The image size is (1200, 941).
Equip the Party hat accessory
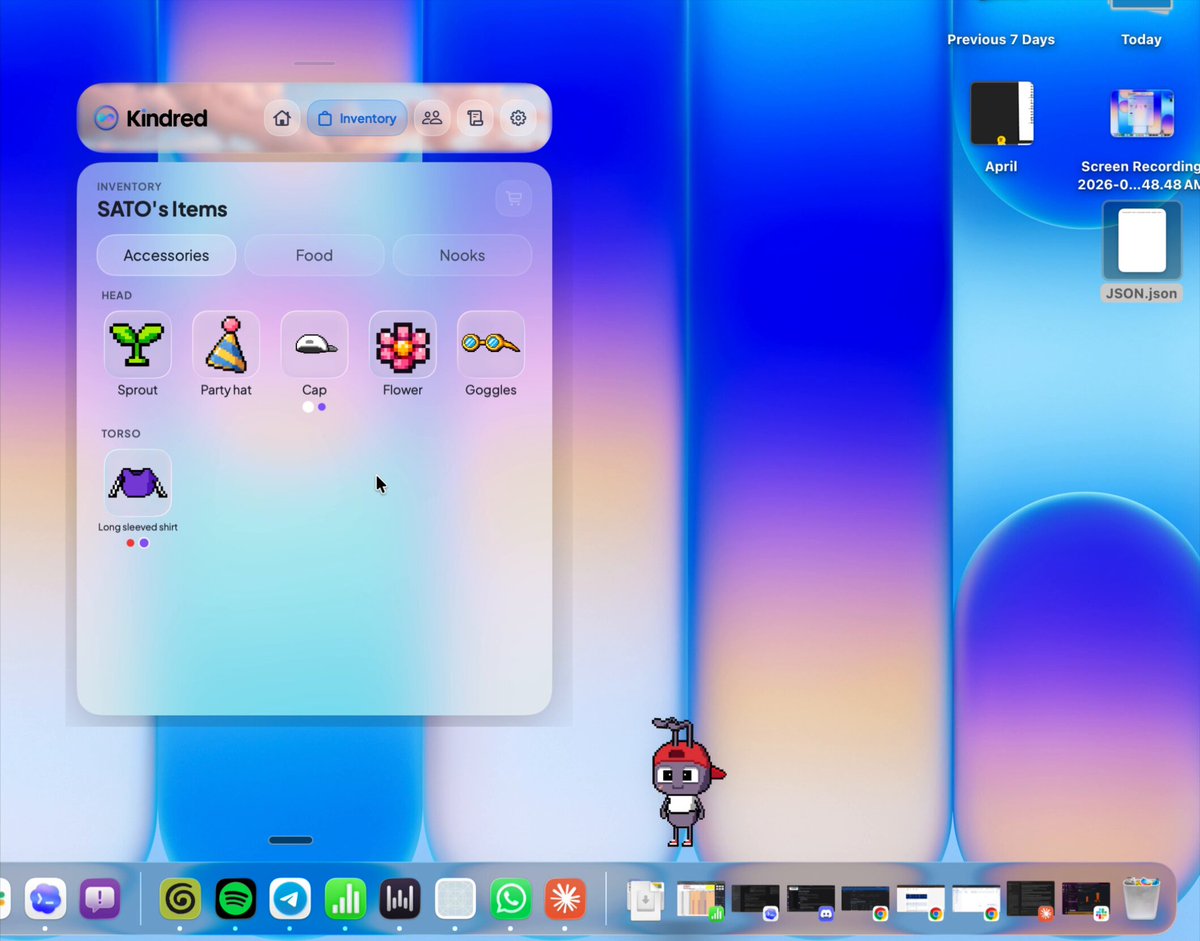tap(226, 344)
